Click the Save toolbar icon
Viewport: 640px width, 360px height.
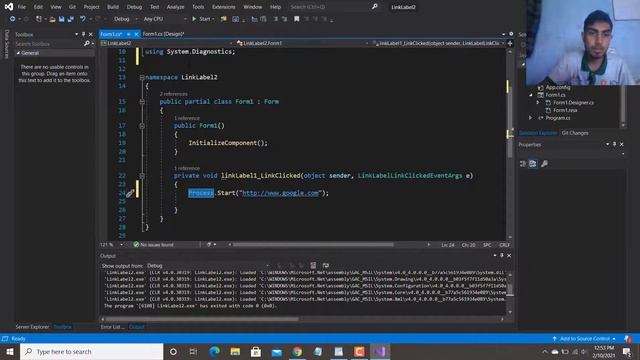pyautogui.click(x=61, y=19)
